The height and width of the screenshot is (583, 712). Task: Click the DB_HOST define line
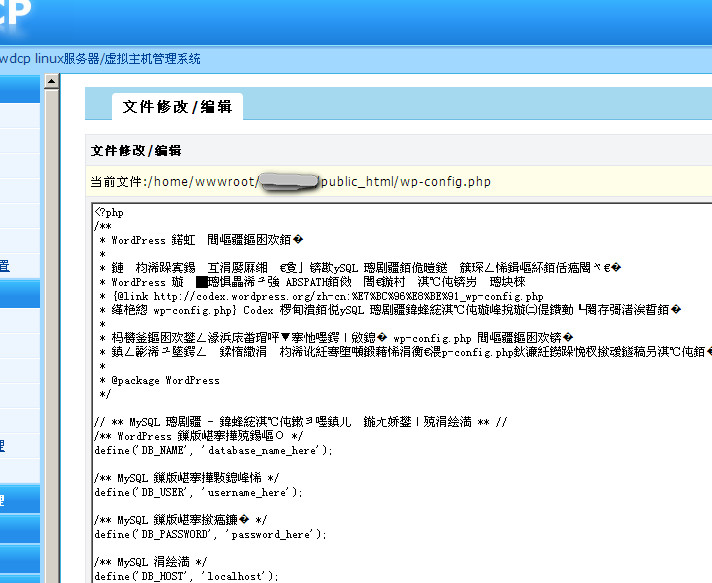186,576
